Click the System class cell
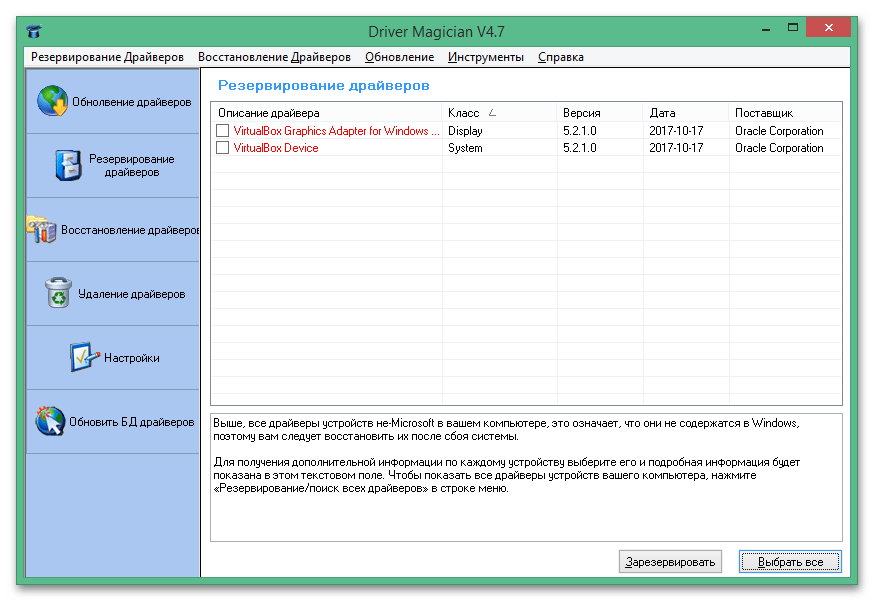 coord(465,148)
